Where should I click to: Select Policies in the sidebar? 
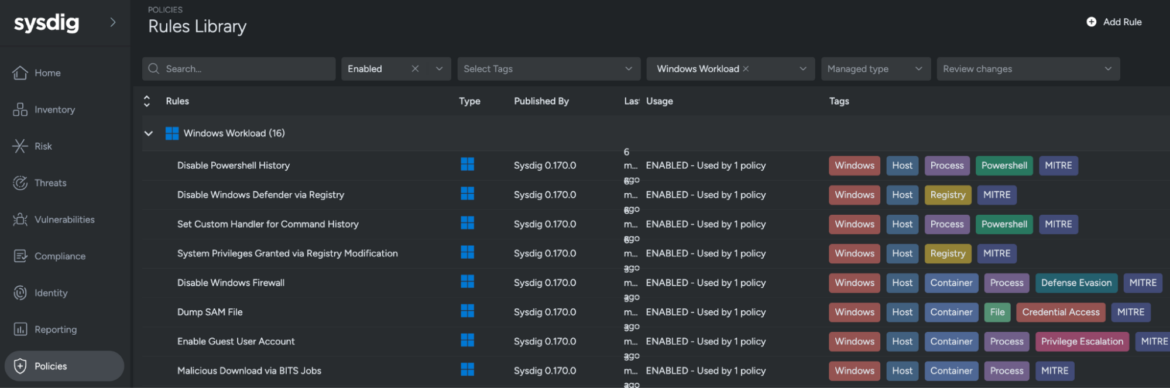[x=64, y=366]
